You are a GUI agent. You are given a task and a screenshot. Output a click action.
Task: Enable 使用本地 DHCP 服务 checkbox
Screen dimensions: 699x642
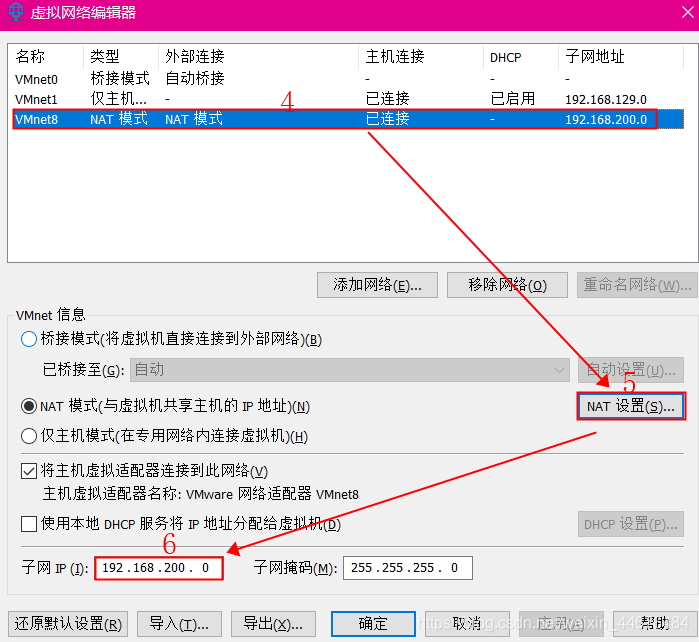click(x=29, y=524)
